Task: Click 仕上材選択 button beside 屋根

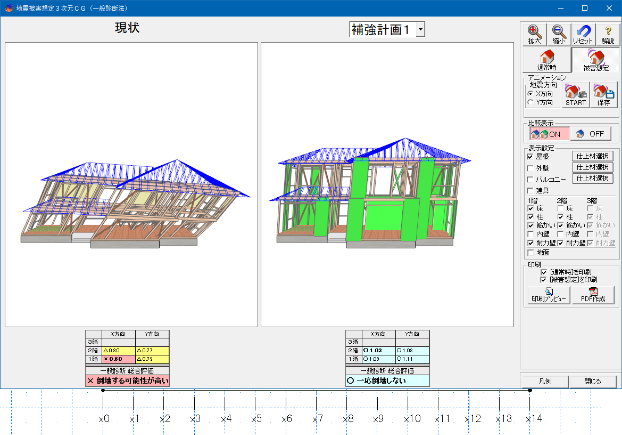Action: click(x=592, y=156)
